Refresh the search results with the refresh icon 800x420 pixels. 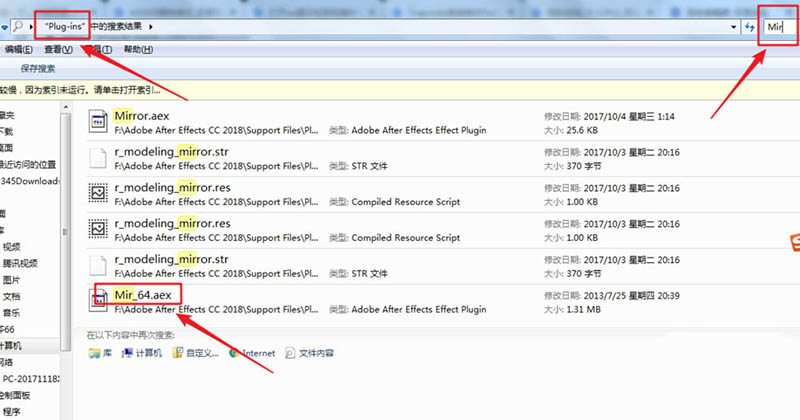(749, 27)
